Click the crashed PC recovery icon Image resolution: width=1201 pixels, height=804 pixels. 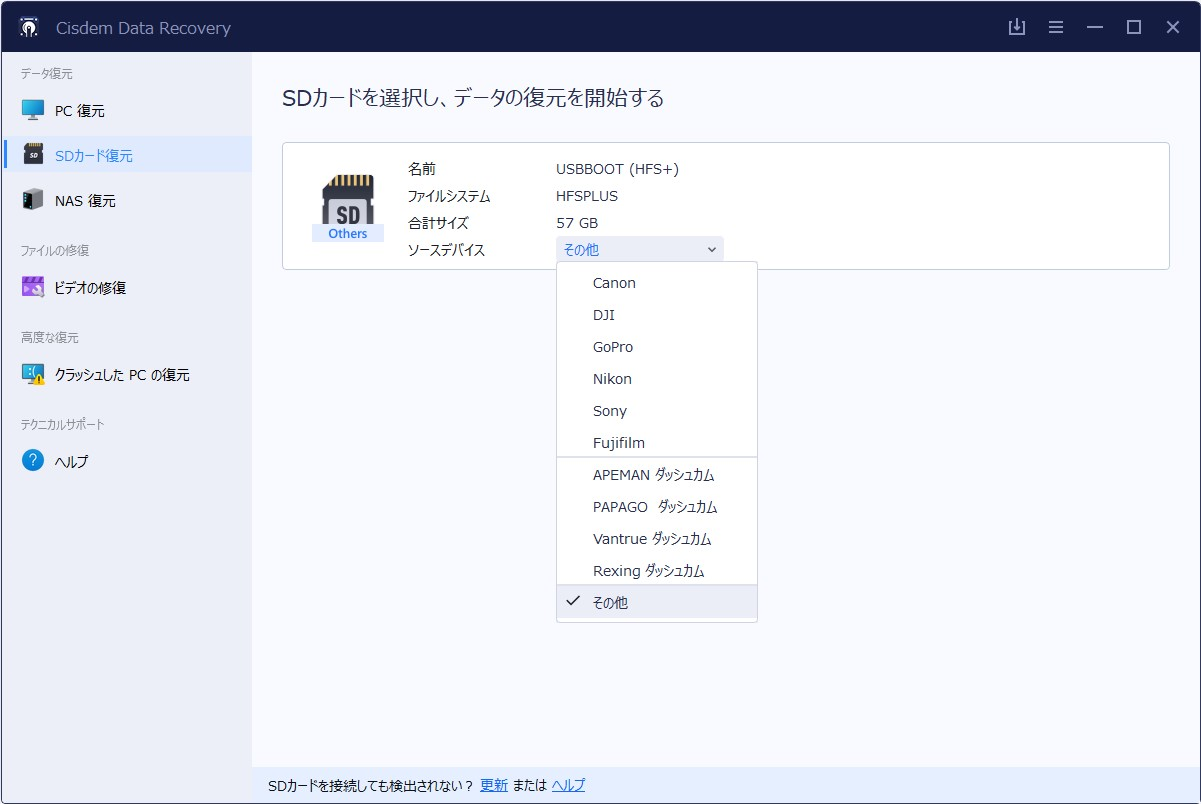[x=33, y=375]
